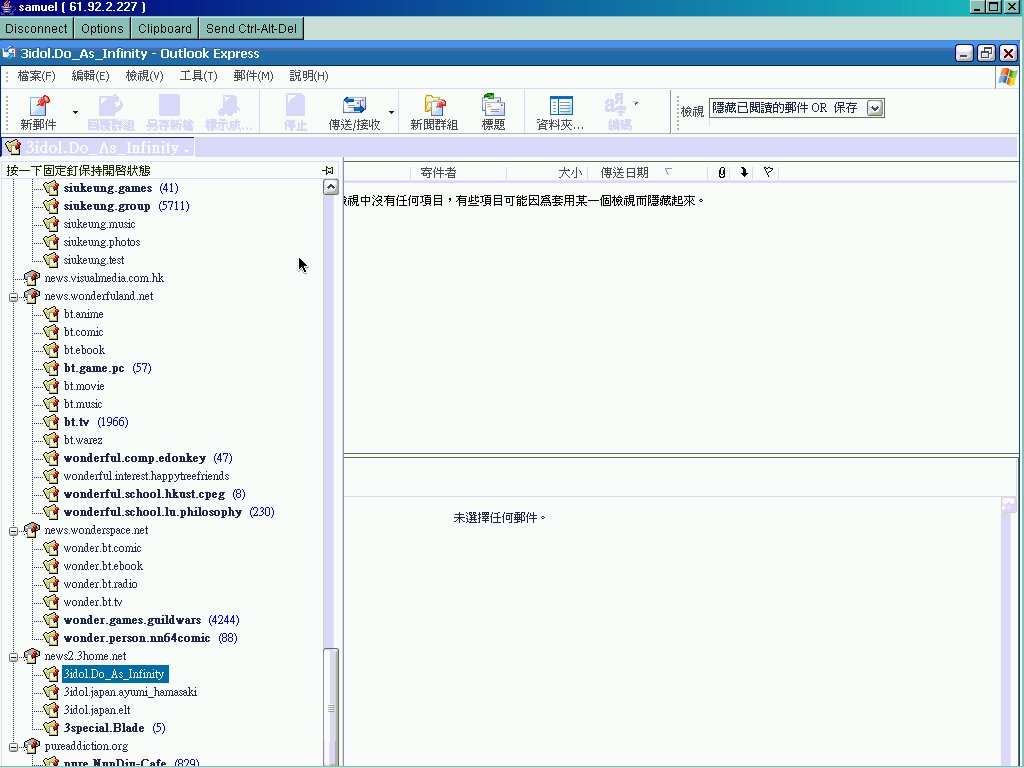Select the wonder.bt.ebook newsgroup
The image size is (1024, 768).
pyautogui.click(x=103, y=566)
